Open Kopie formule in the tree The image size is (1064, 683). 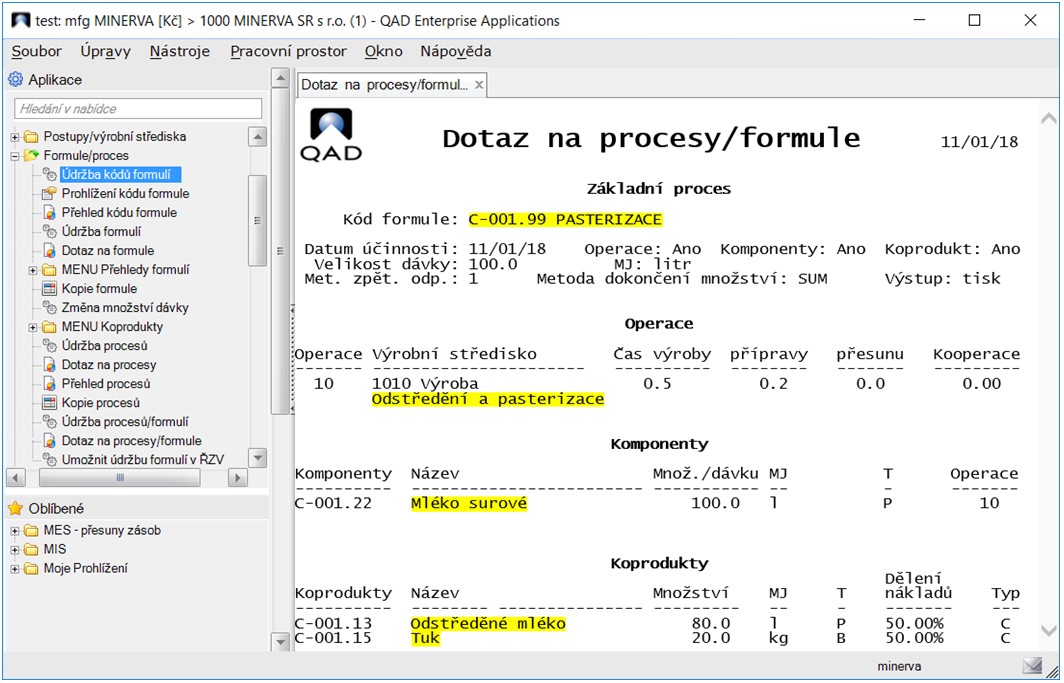pos(99,288)
